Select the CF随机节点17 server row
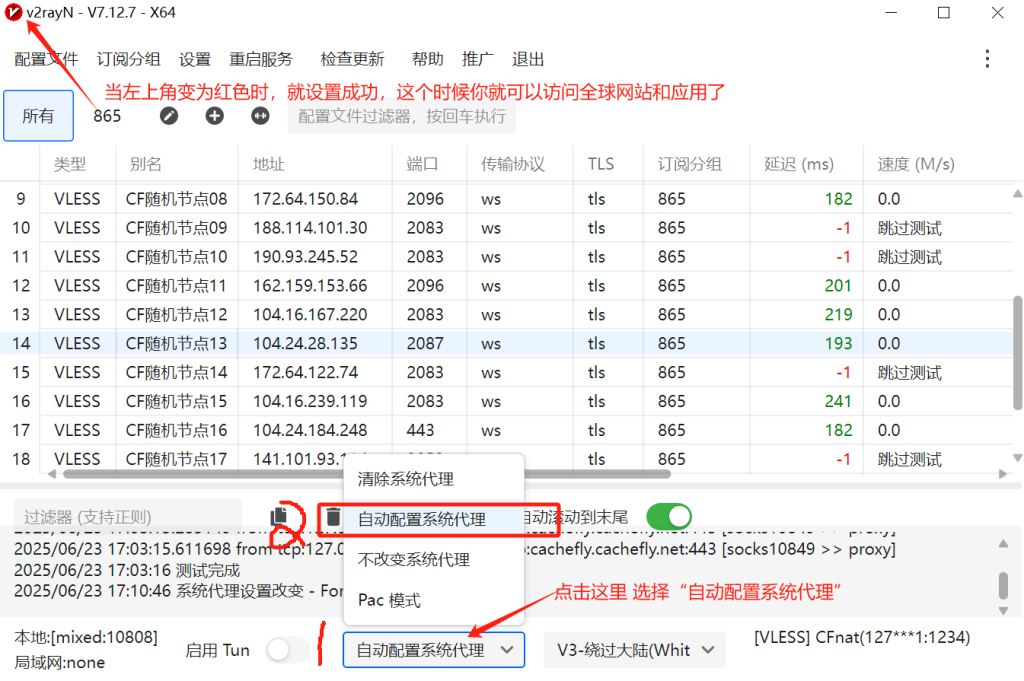 pyautogui.click(x=506, y=458)
